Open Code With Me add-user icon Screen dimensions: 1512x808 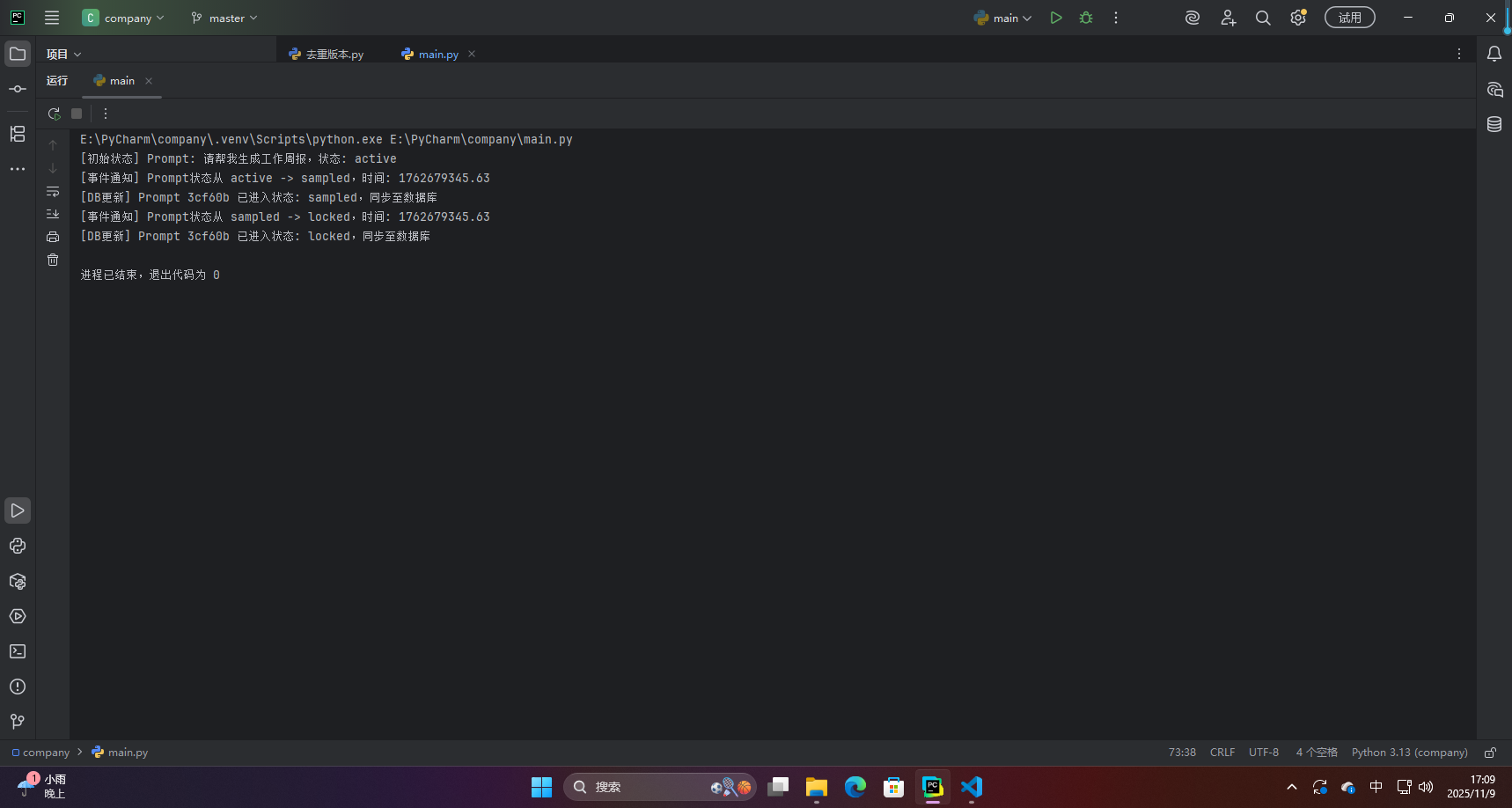(1229, 18)
